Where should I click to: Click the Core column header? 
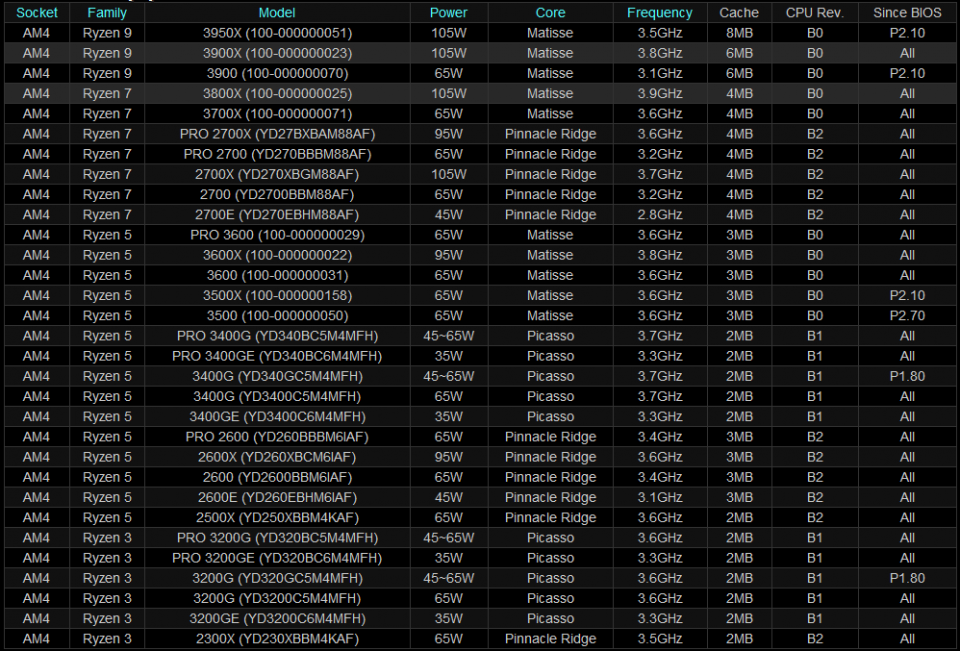coord(550,13)
